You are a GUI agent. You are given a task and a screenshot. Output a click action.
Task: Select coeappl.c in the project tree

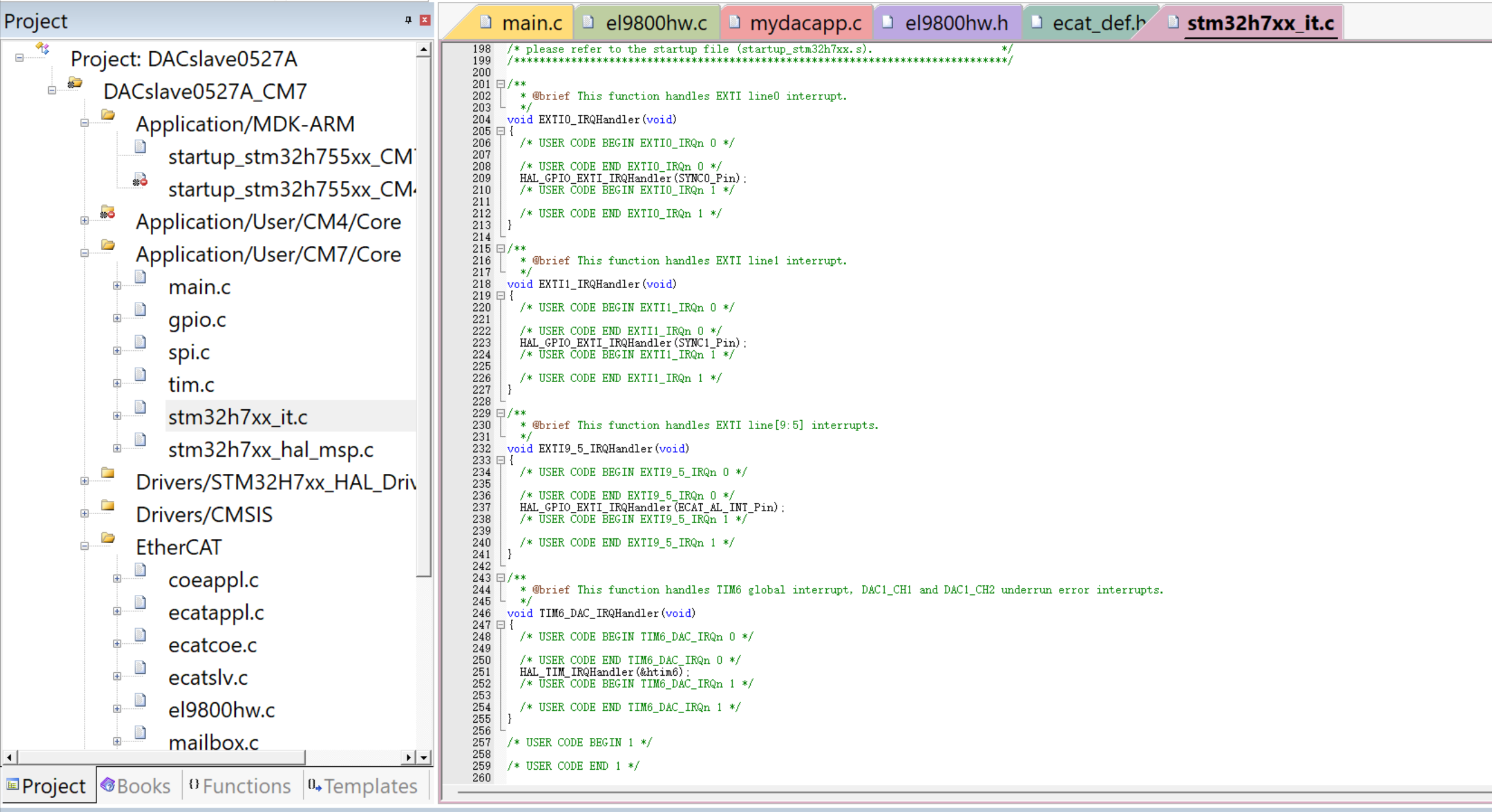point(213,580)
